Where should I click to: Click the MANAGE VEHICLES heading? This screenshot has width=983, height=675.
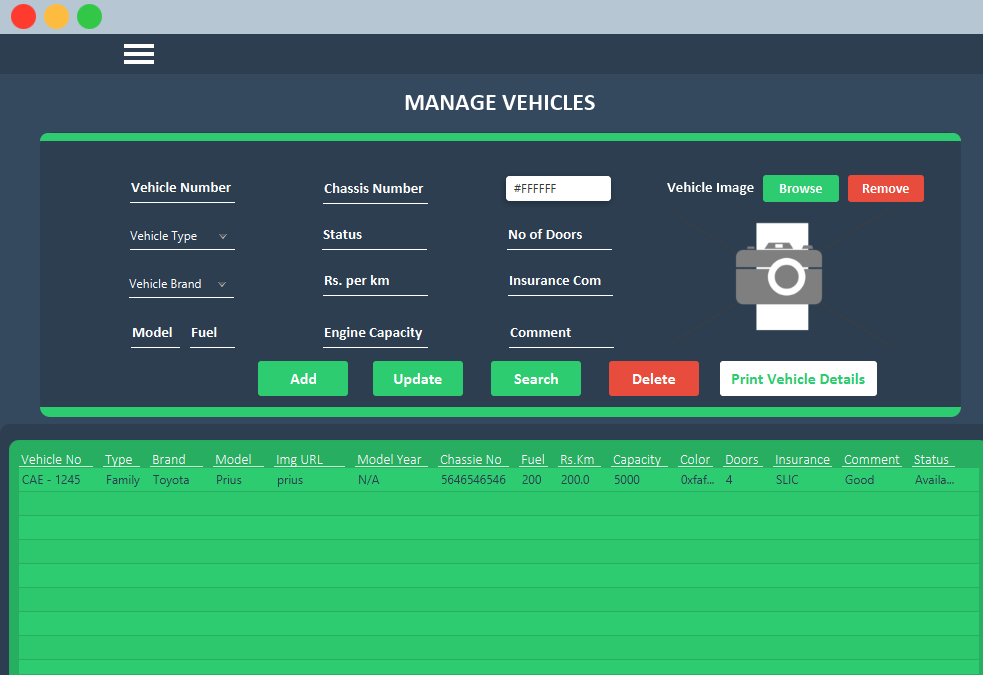(x=500, y=103)
